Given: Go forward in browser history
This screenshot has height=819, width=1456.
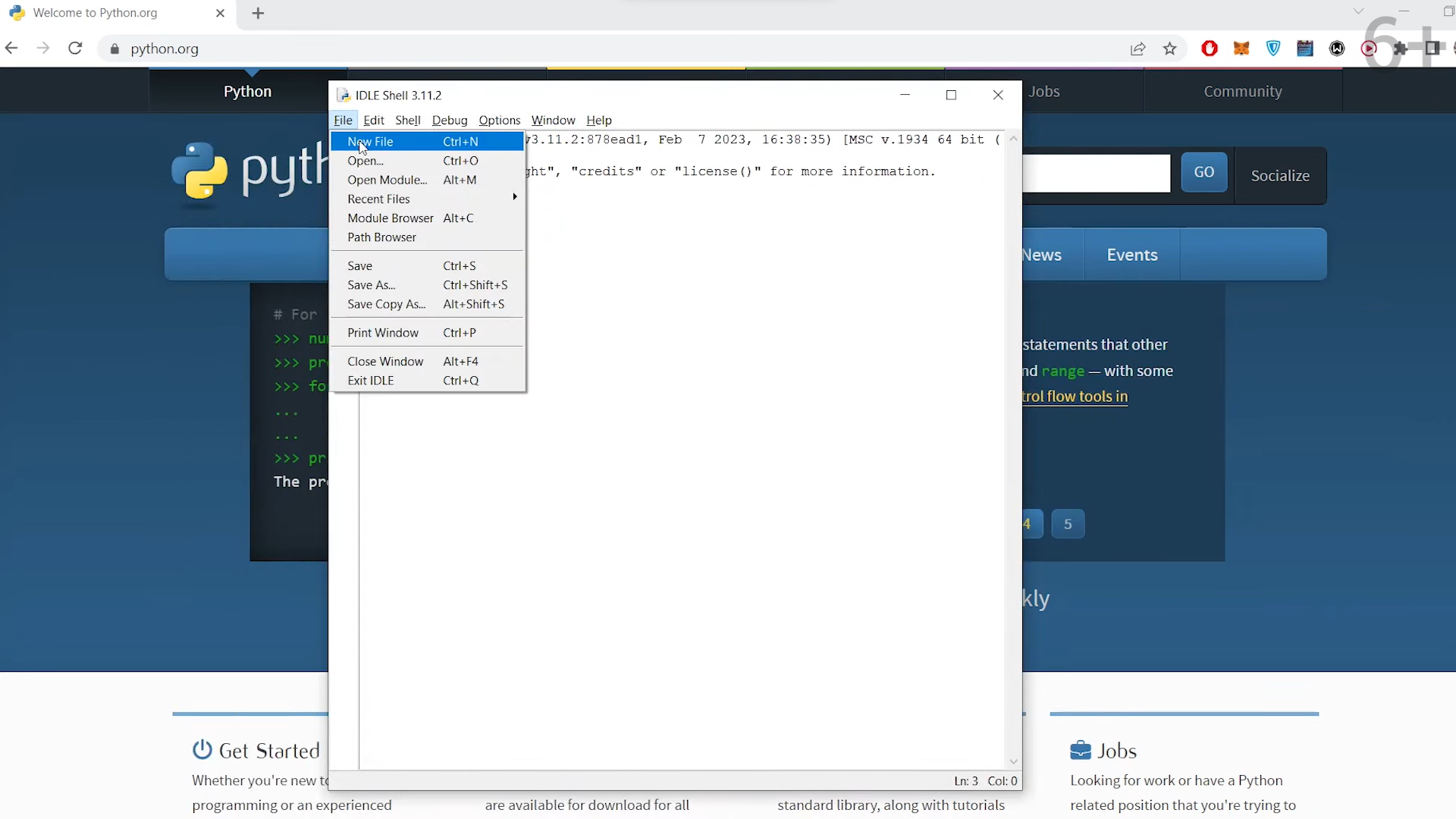Looking at the screenshot, I should coord(43,49).
